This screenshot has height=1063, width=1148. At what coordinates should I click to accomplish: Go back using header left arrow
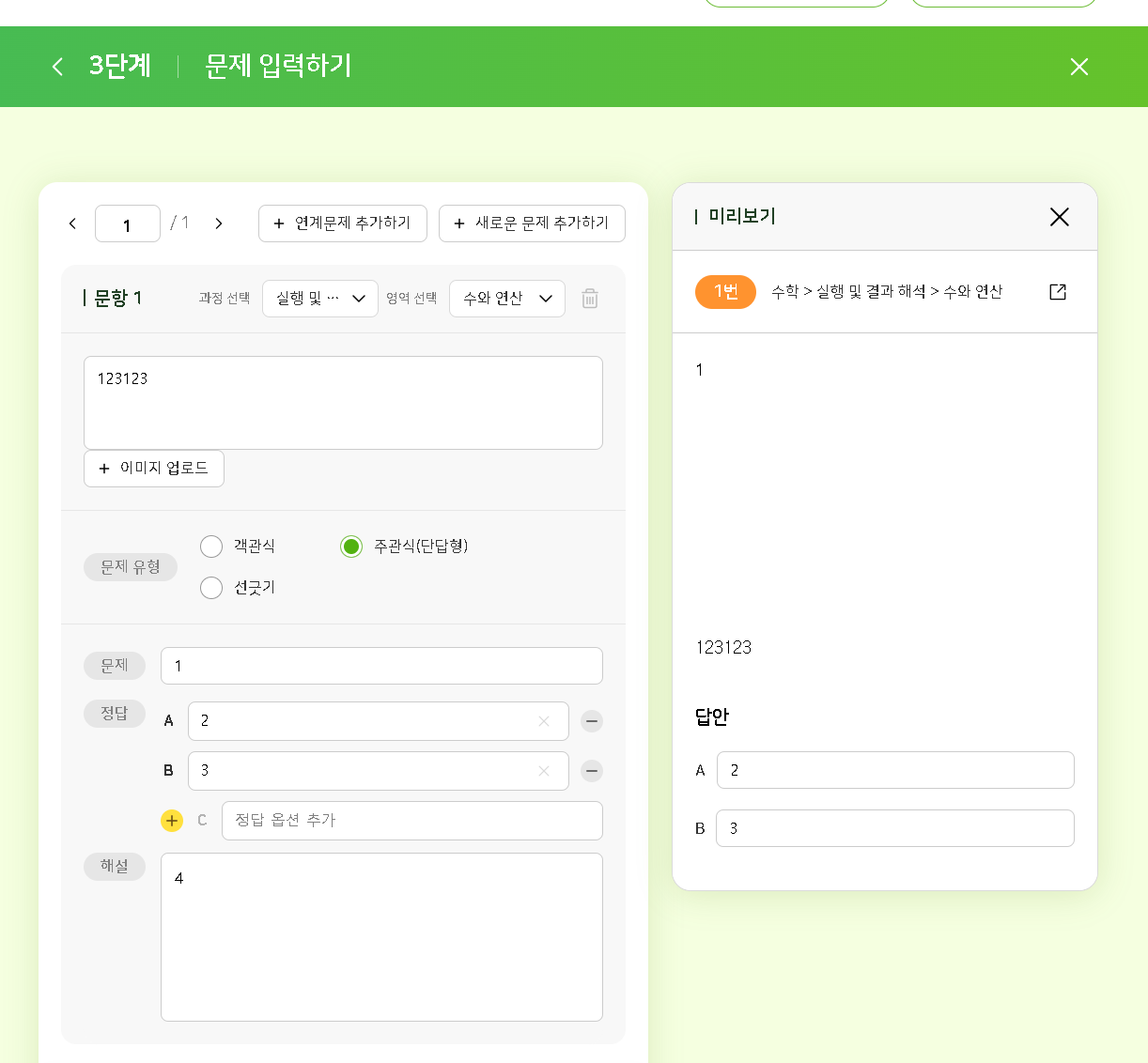(x=57, y=67)
